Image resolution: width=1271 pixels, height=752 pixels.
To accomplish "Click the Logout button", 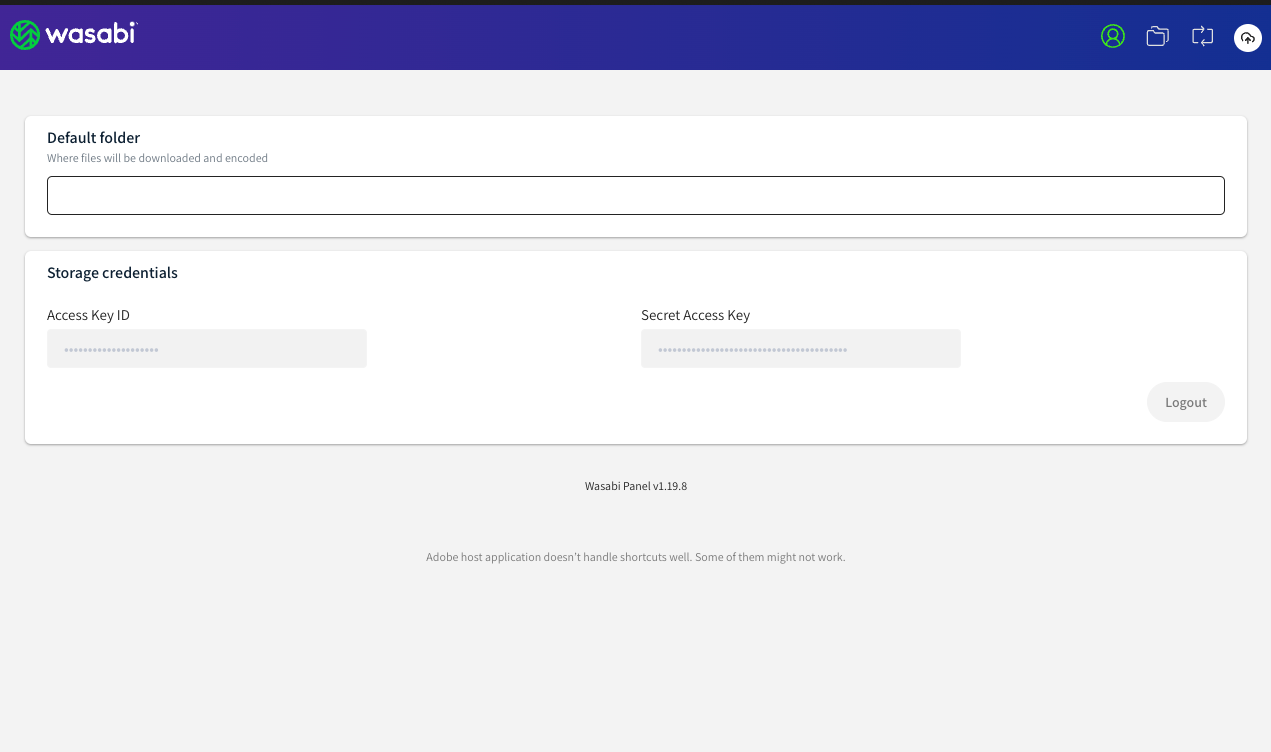I will (x=1185, y=401).
